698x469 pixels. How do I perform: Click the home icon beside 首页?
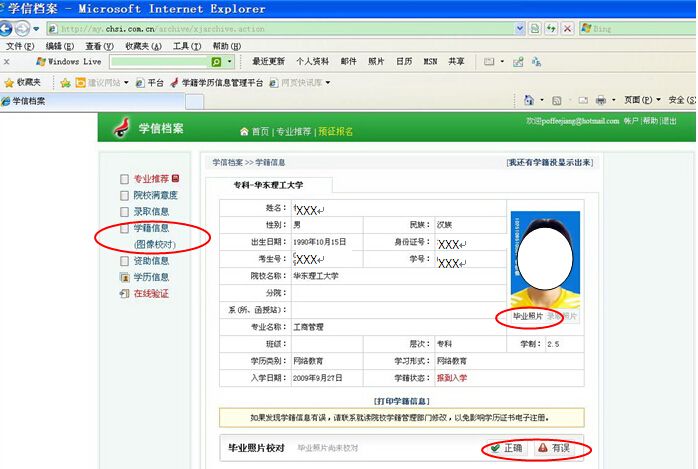(244, 131)
